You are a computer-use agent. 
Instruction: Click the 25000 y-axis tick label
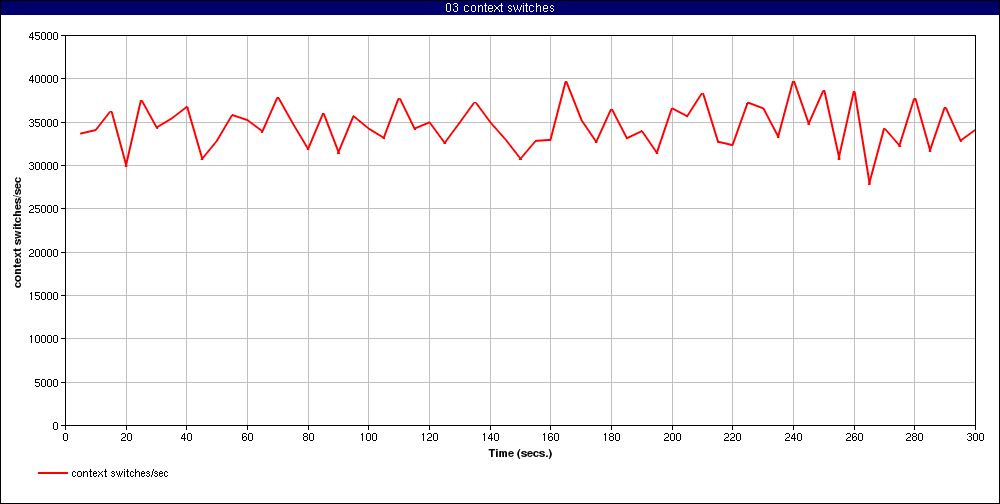click(44, 209)
